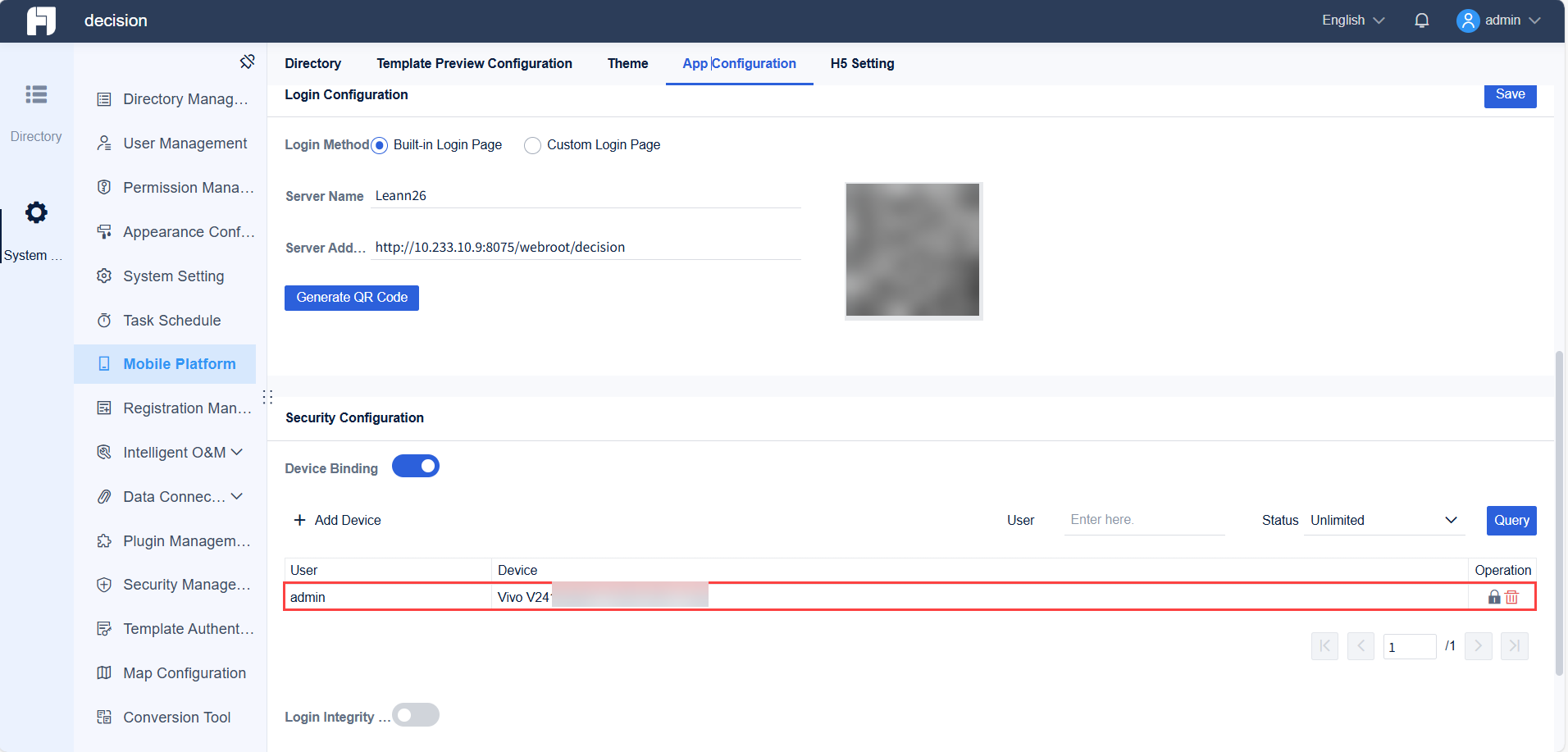
Task: Click the Device column header
Action: pos(980,570)
